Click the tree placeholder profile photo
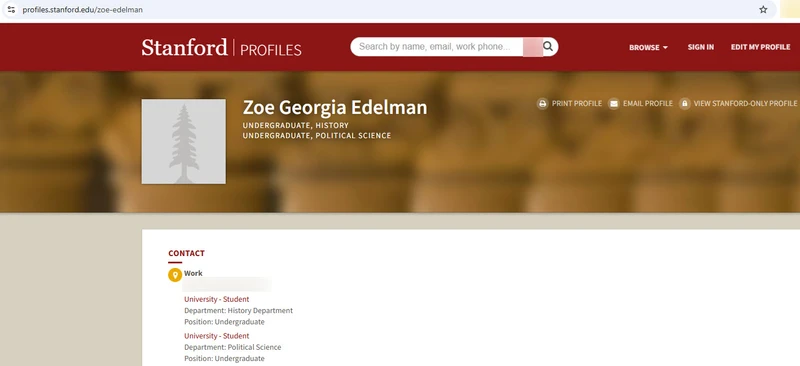The width and height of the screenshot is (800, 366). pos(184,141)
